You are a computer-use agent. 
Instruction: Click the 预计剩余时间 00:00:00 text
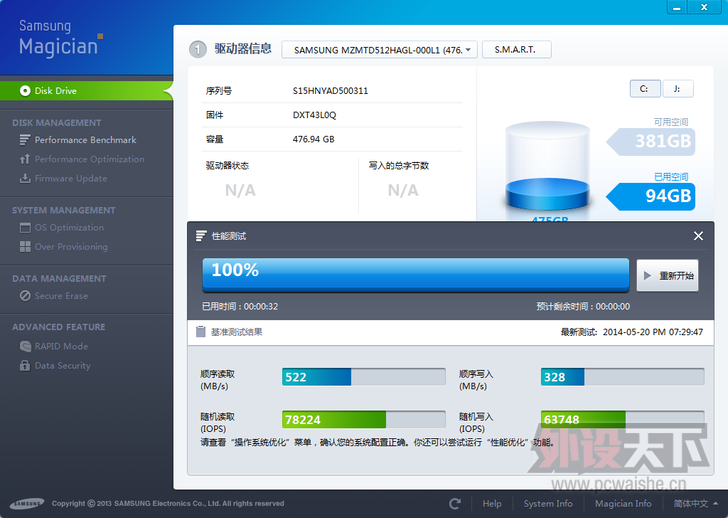tap(583, 306)
